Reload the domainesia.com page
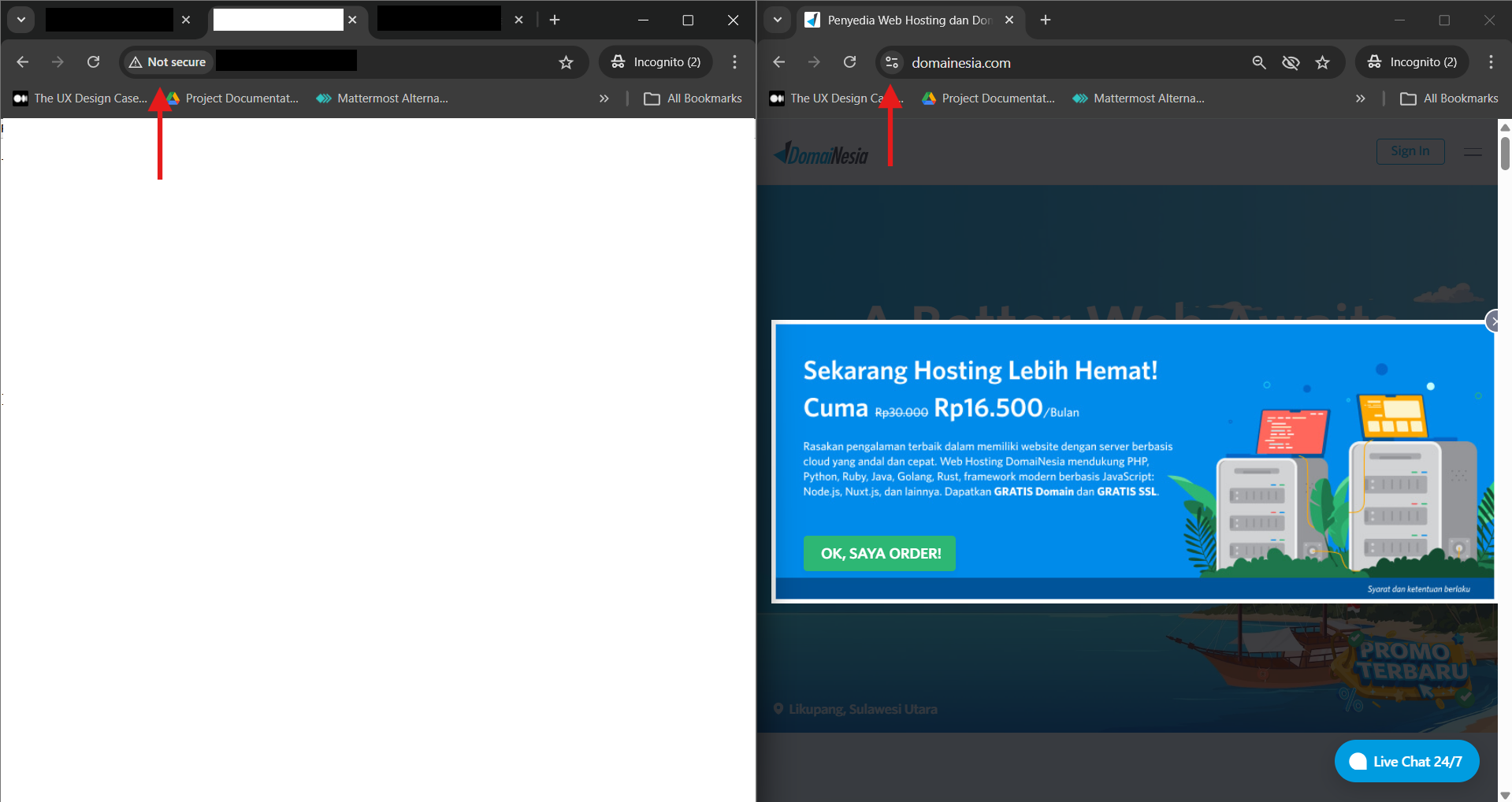The height and width of the screenshot is (802, 1512). coord(849,61)
